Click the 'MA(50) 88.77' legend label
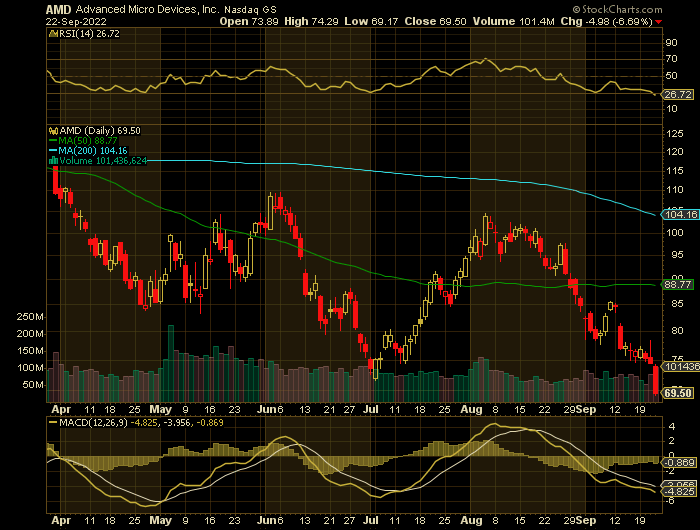This screenshot has height=530, width=700. pos(88,141)
